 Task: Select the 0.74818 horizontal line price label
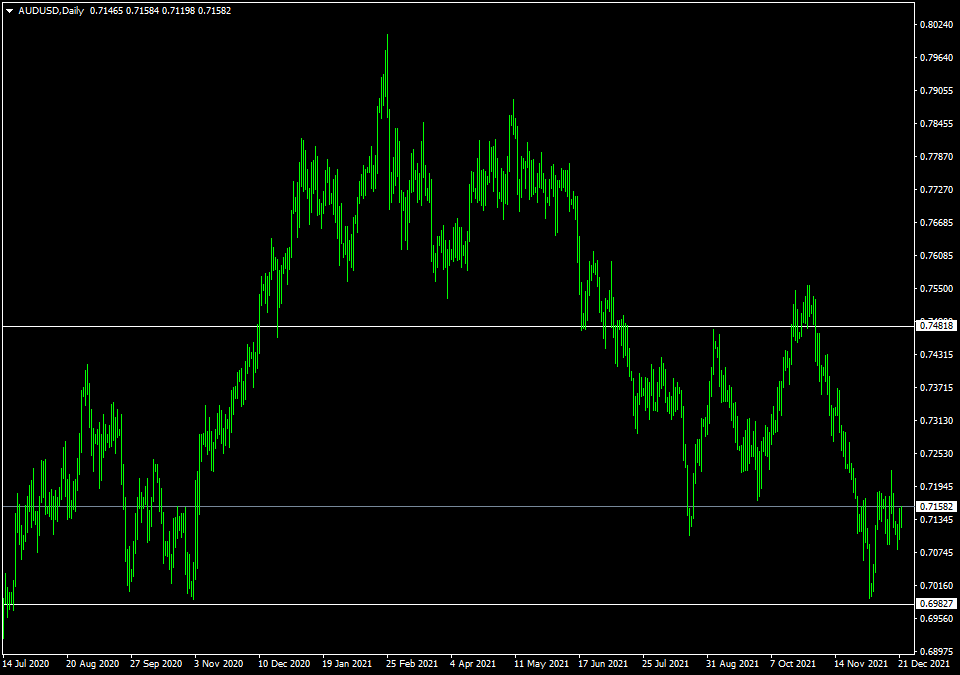937,325
